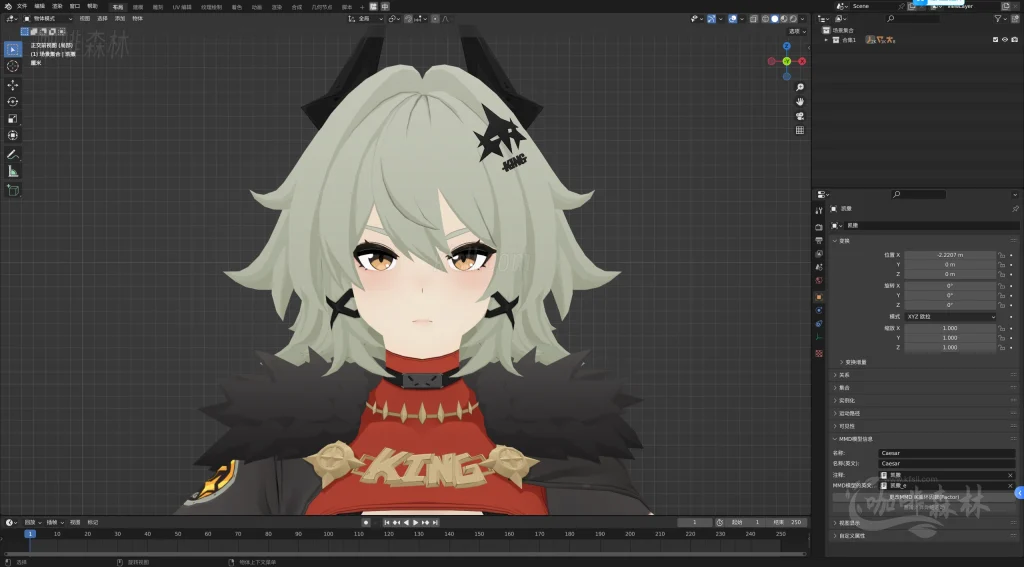Select the Transform tool
Viewport: 1024px width, 567px height.
tap(12, 135)
